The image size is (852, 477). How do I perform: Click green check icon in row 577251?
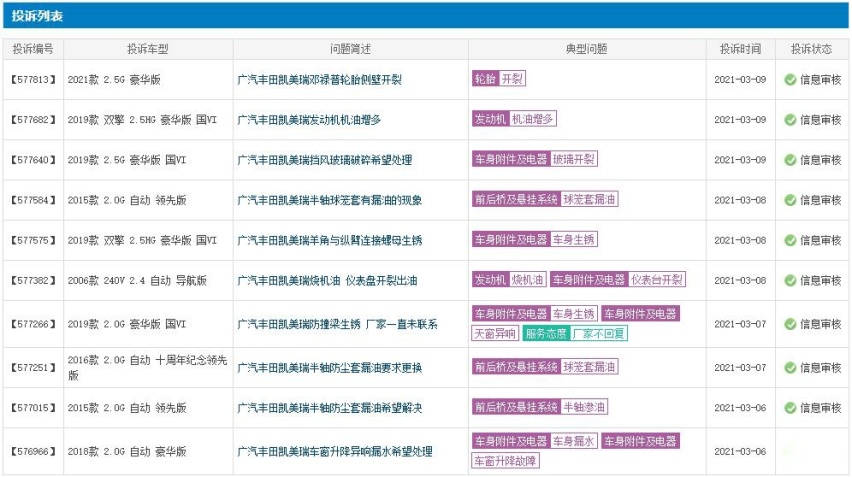pyautogui.click(x=790, y=368)
